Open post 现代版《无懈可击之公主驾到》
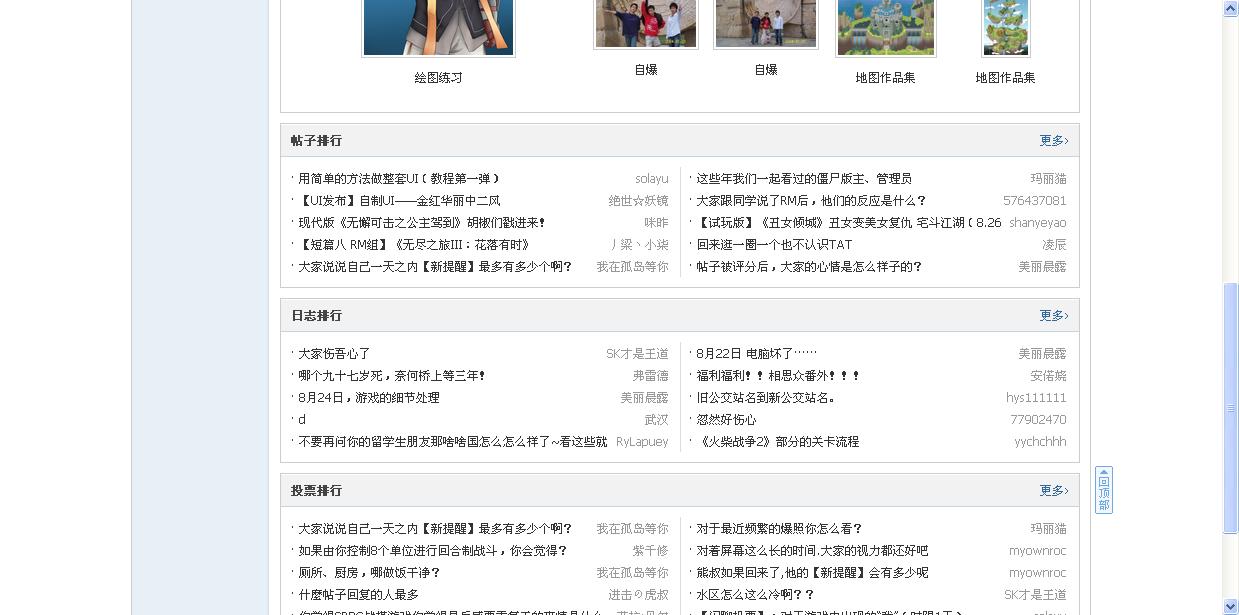1239x615 pixels. 422,223
